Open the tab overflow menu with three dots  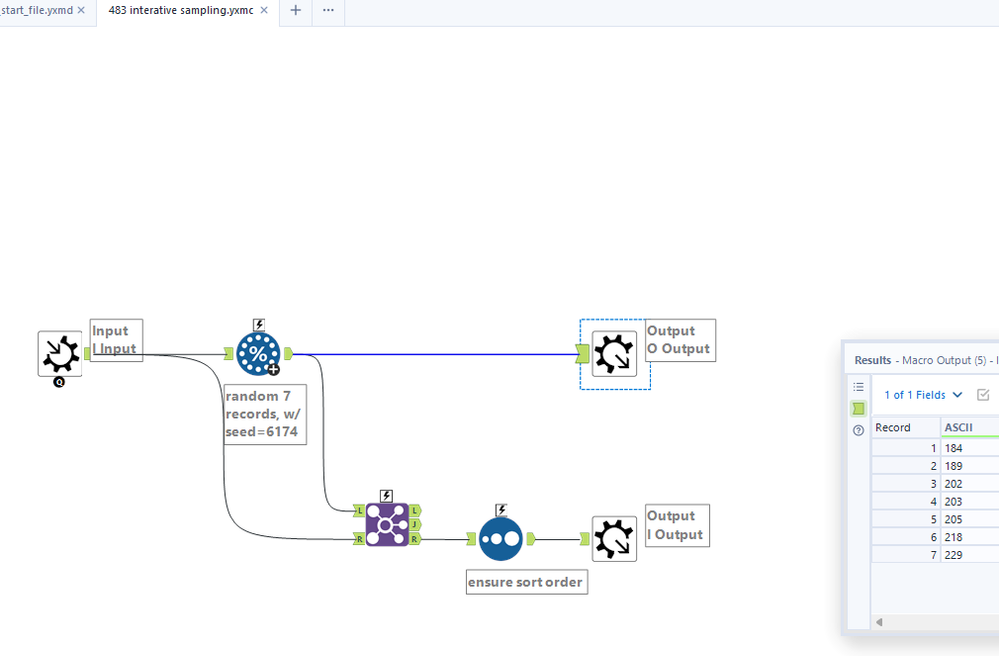[328, 12]
